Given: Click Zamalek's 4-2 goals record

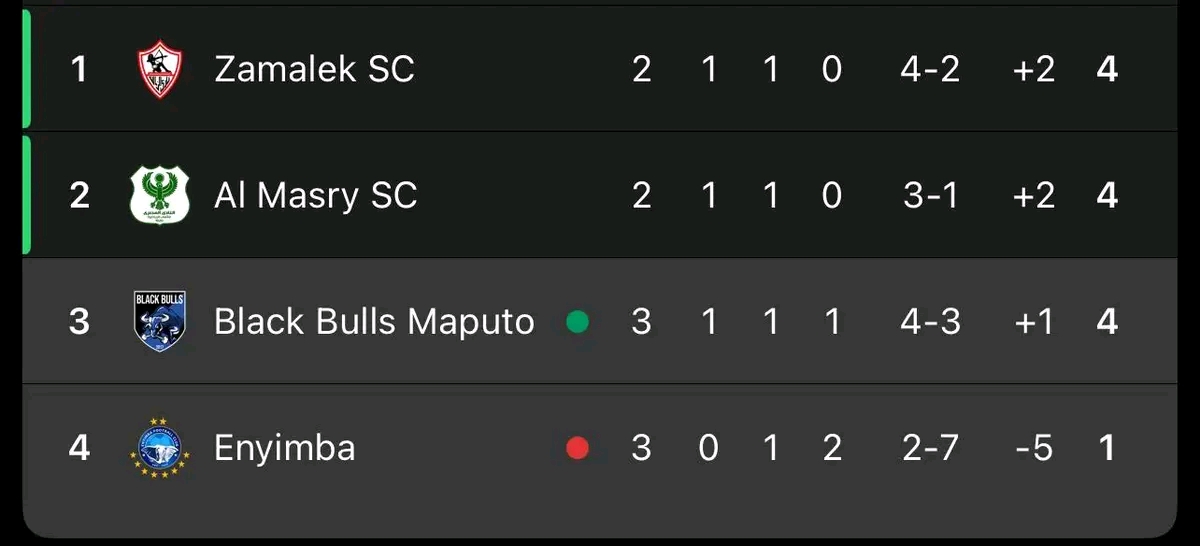Looking at the screenshot, I should click(x=930, y=69).
